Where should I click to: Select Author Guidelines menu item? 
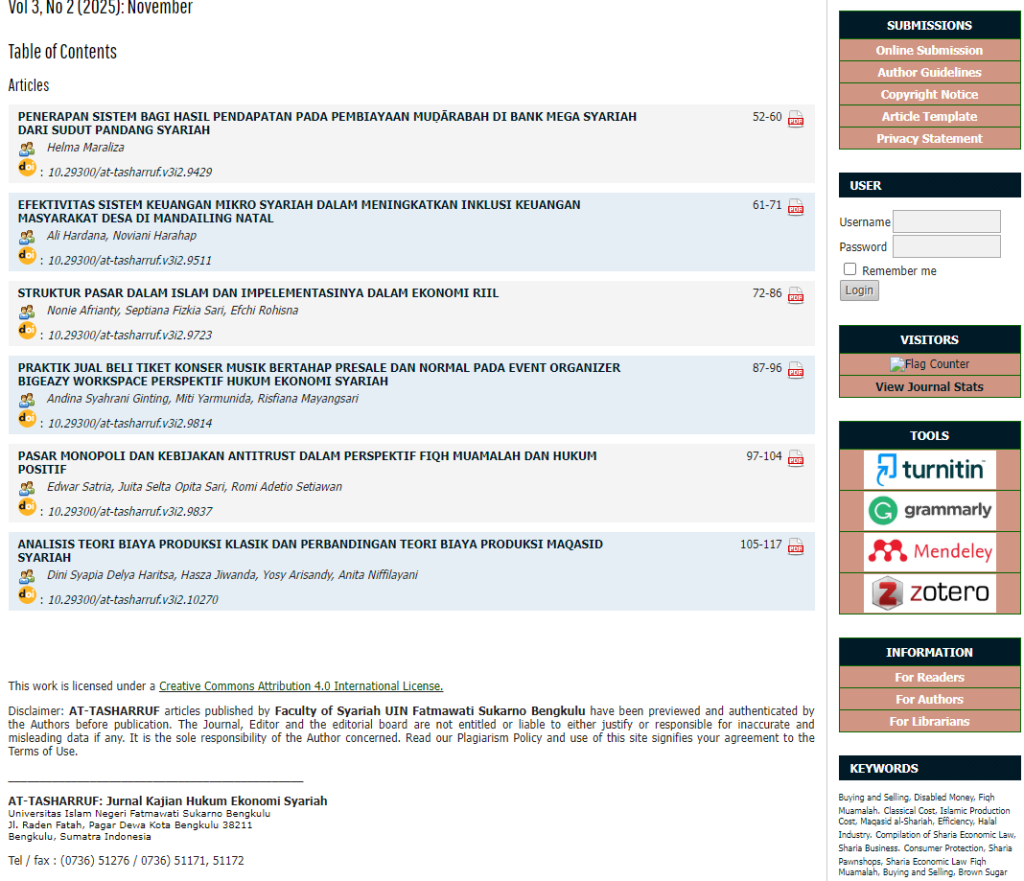click(929, 72)
